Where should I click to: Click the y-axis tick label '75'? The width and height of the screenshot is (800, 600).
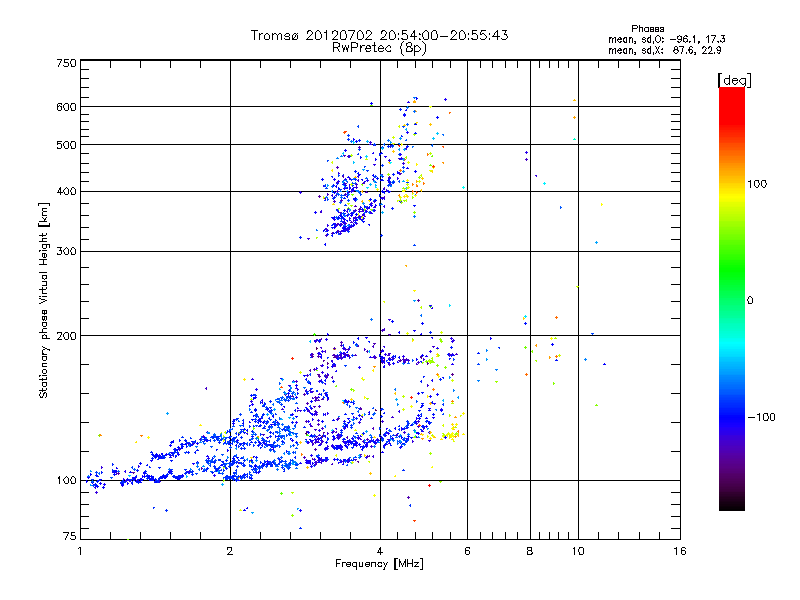[x=70, y=536]
